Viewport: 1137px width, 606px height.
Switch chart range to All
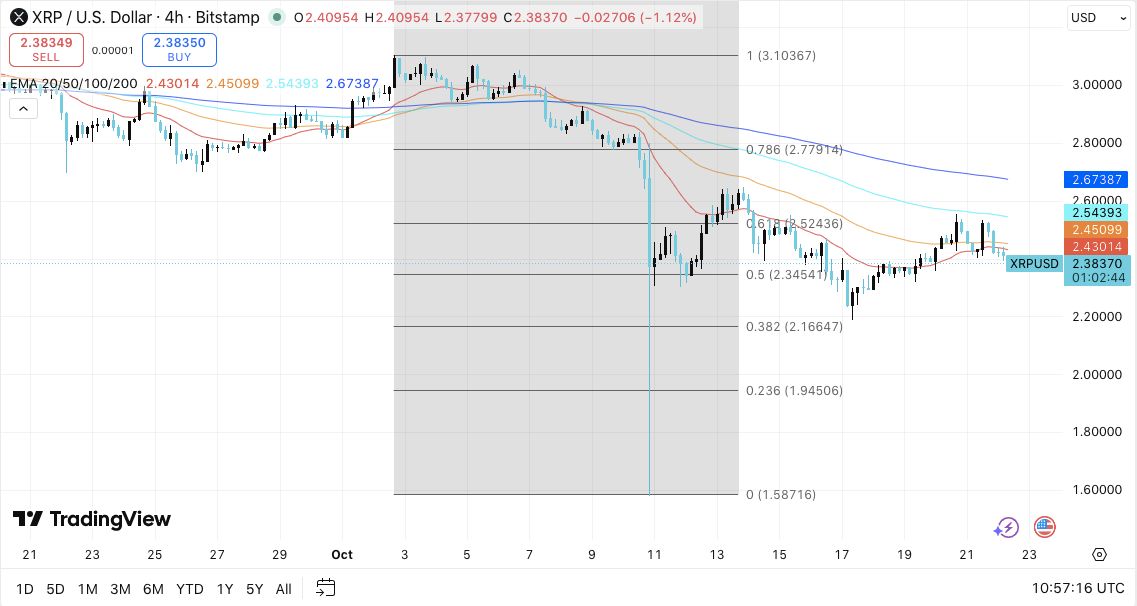coord(284,589)
